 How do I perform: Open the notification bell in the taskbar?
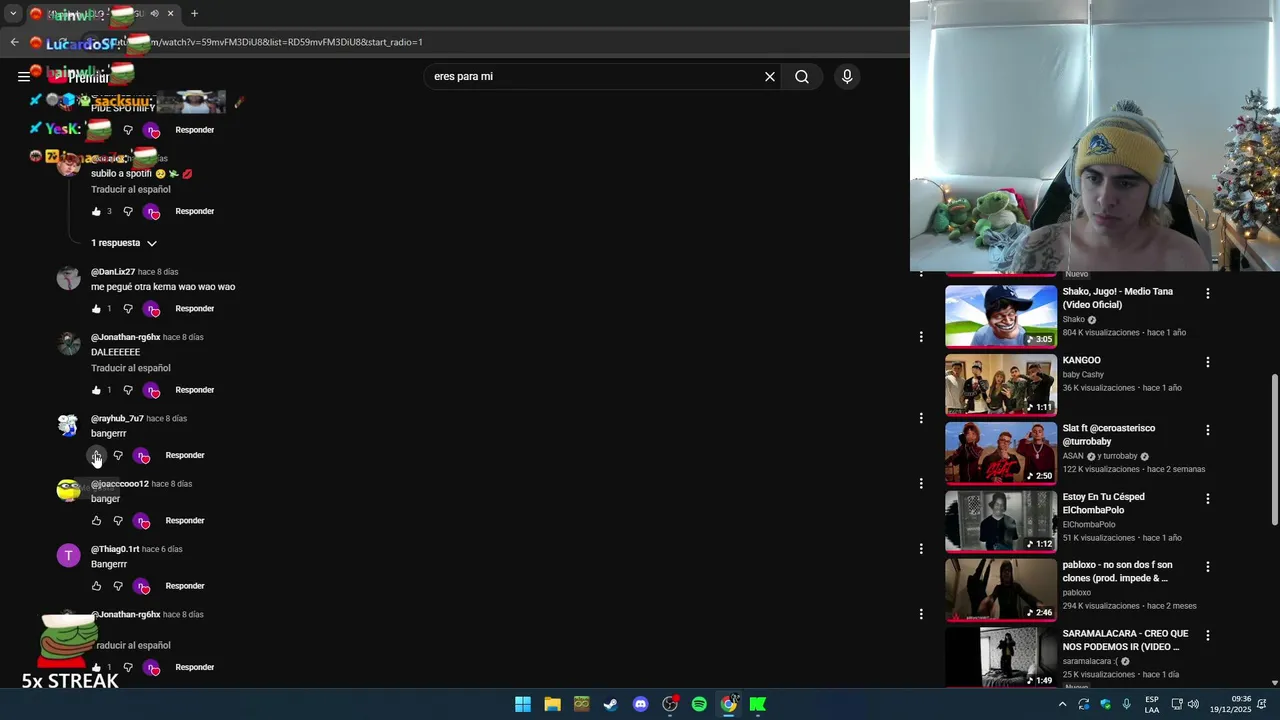click(x=1262, y=704)
